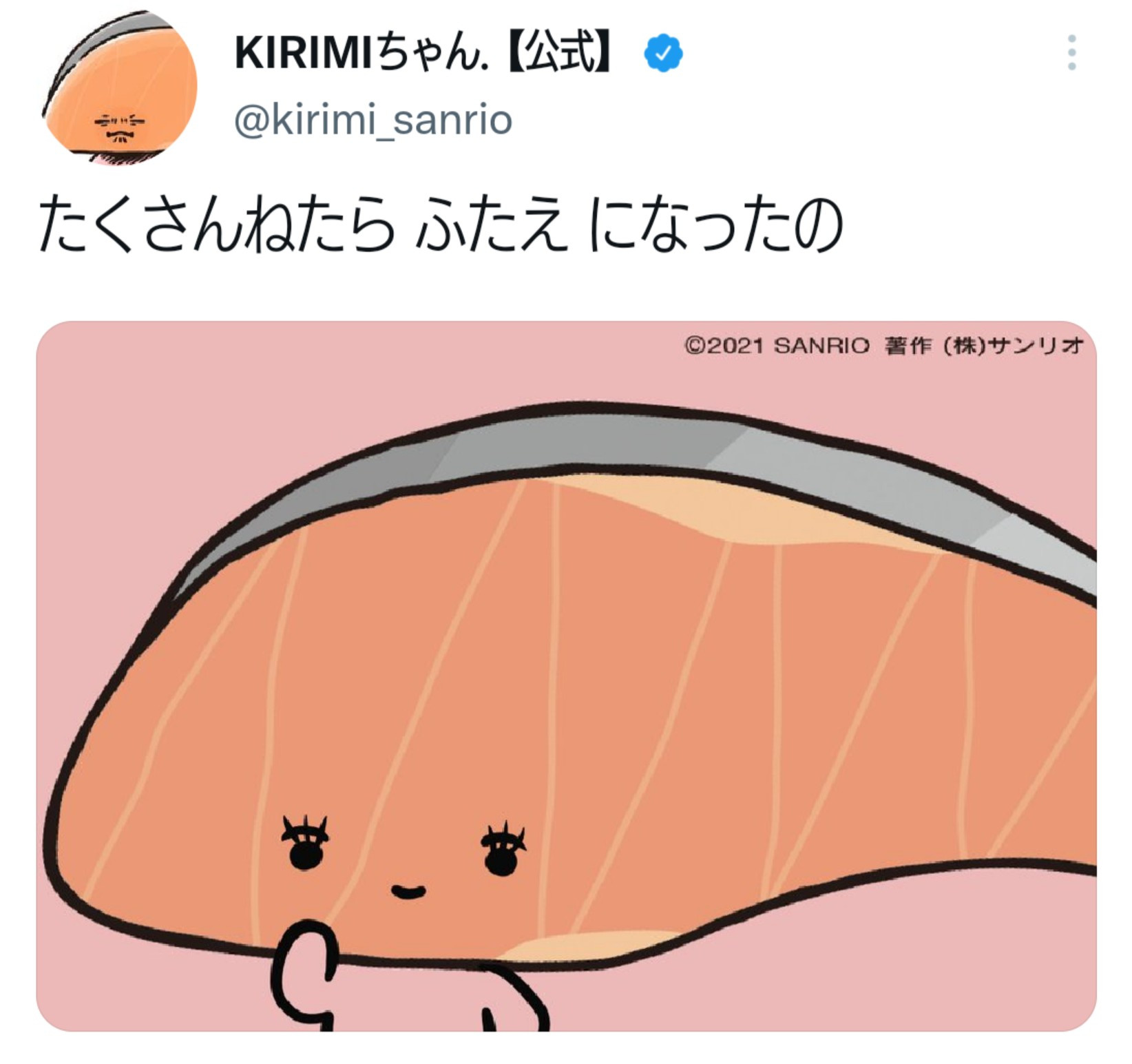Screen dimensions: 1132x1064
Task: Click the character's raised hand
Action: [x=306, y=978]
